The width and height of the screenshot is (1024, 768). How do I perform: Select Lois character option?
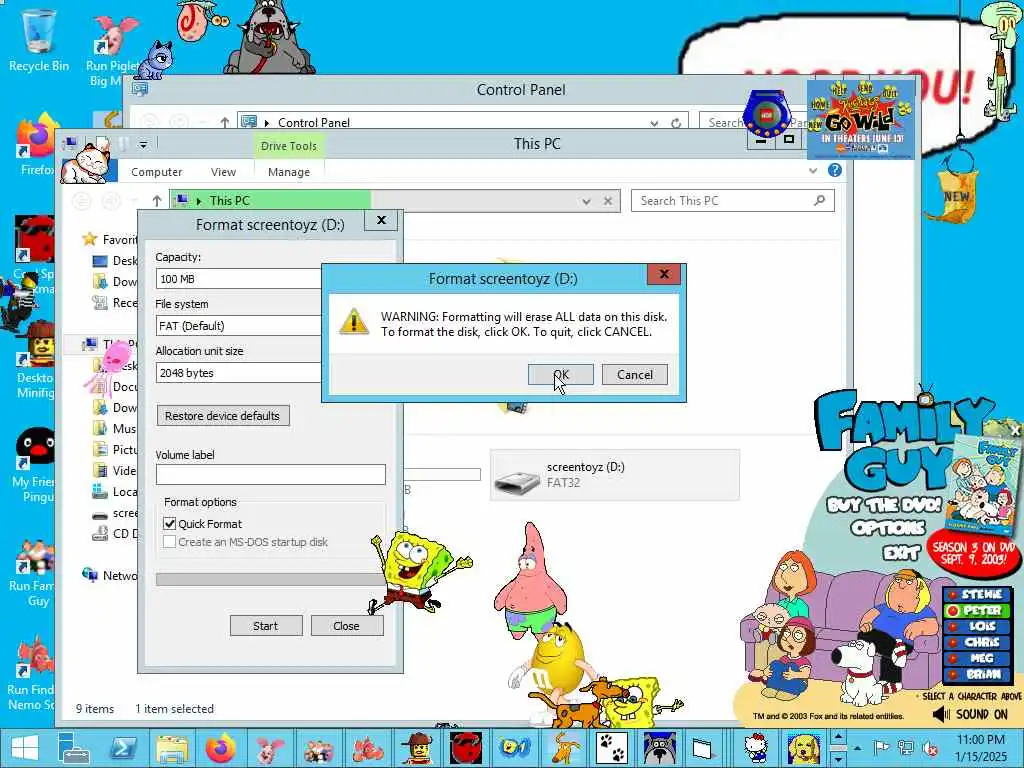(x=977, y=626)
